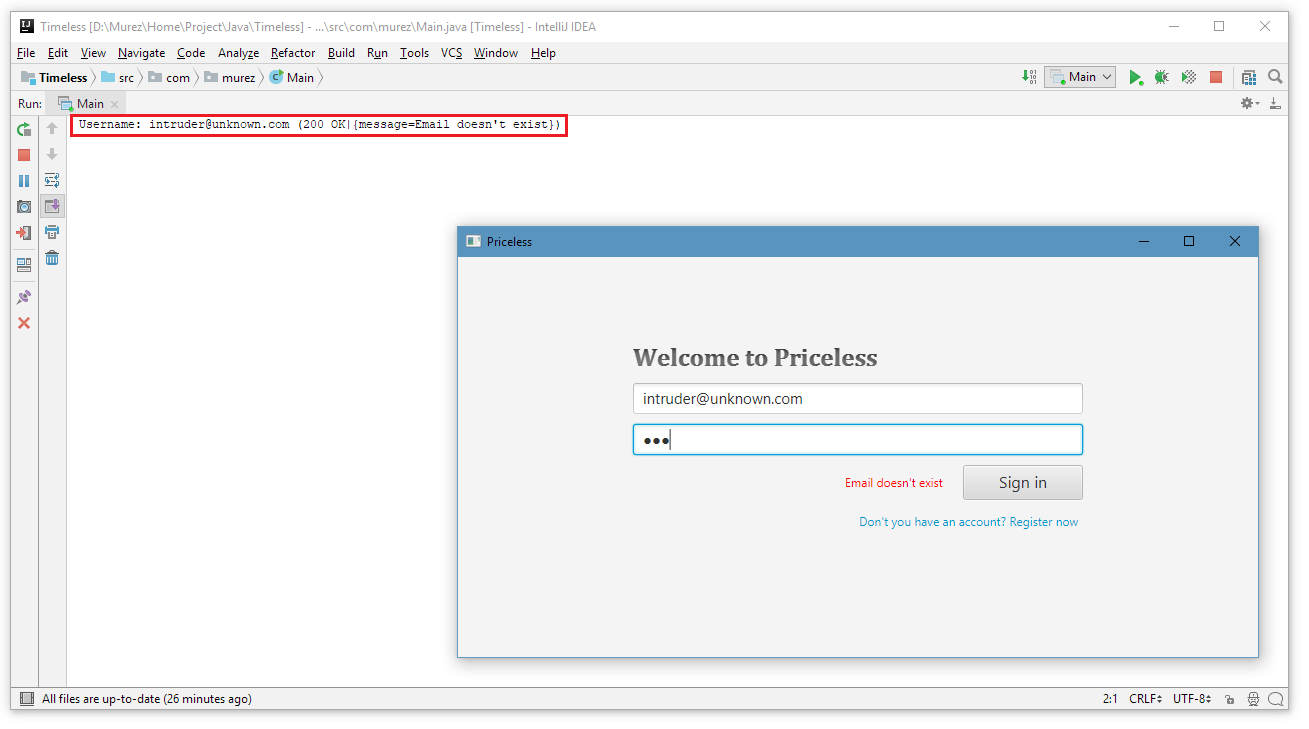The height and width of the screenshot is (729, 1309).
Task: Stop the running process with the red square
Action: tap(24, 155)
